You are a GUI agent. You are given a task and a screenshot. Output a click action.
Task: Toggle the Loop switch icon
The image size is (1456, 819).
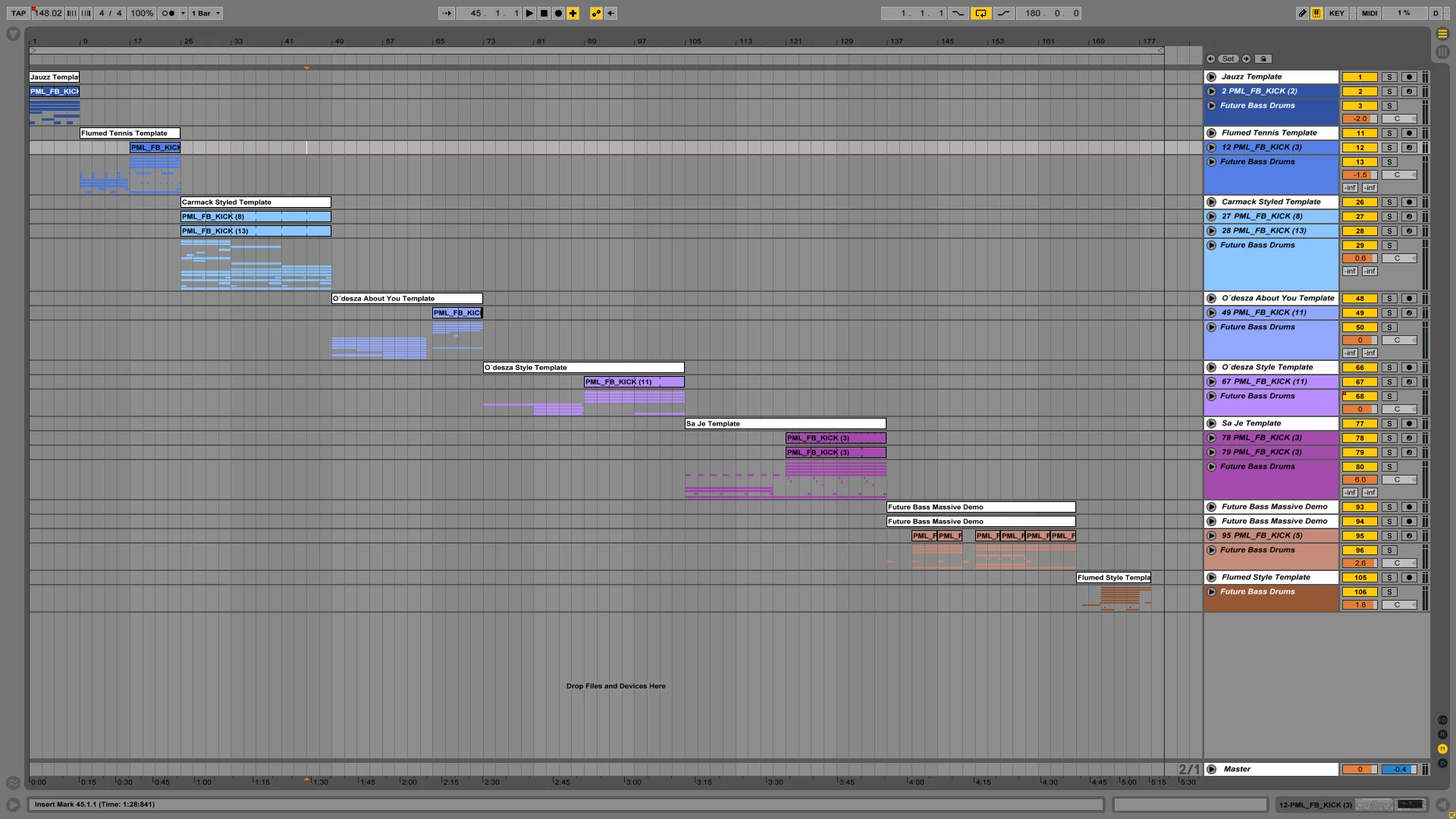(981, 13)
